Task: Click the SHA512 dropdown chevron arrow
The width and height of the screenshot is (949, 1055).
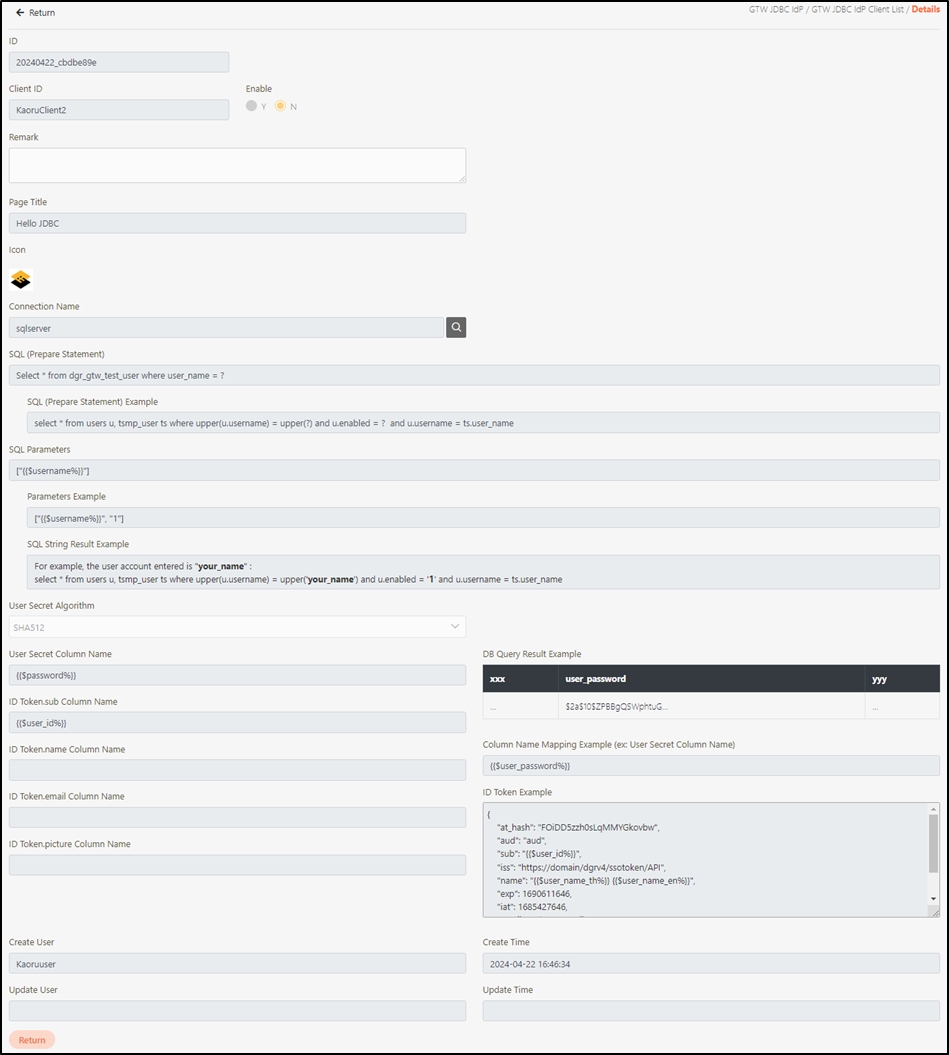Action: point(456,627)
